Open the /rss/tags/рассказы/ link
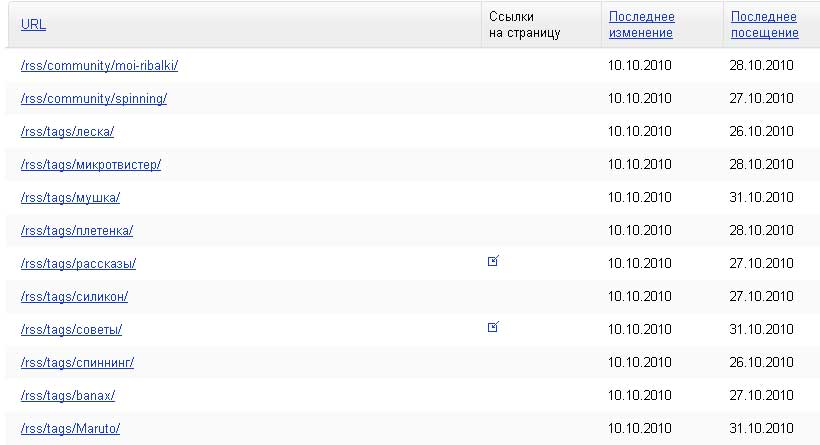Viewport: 820px width, 445px height. click(x=78, y=264)
